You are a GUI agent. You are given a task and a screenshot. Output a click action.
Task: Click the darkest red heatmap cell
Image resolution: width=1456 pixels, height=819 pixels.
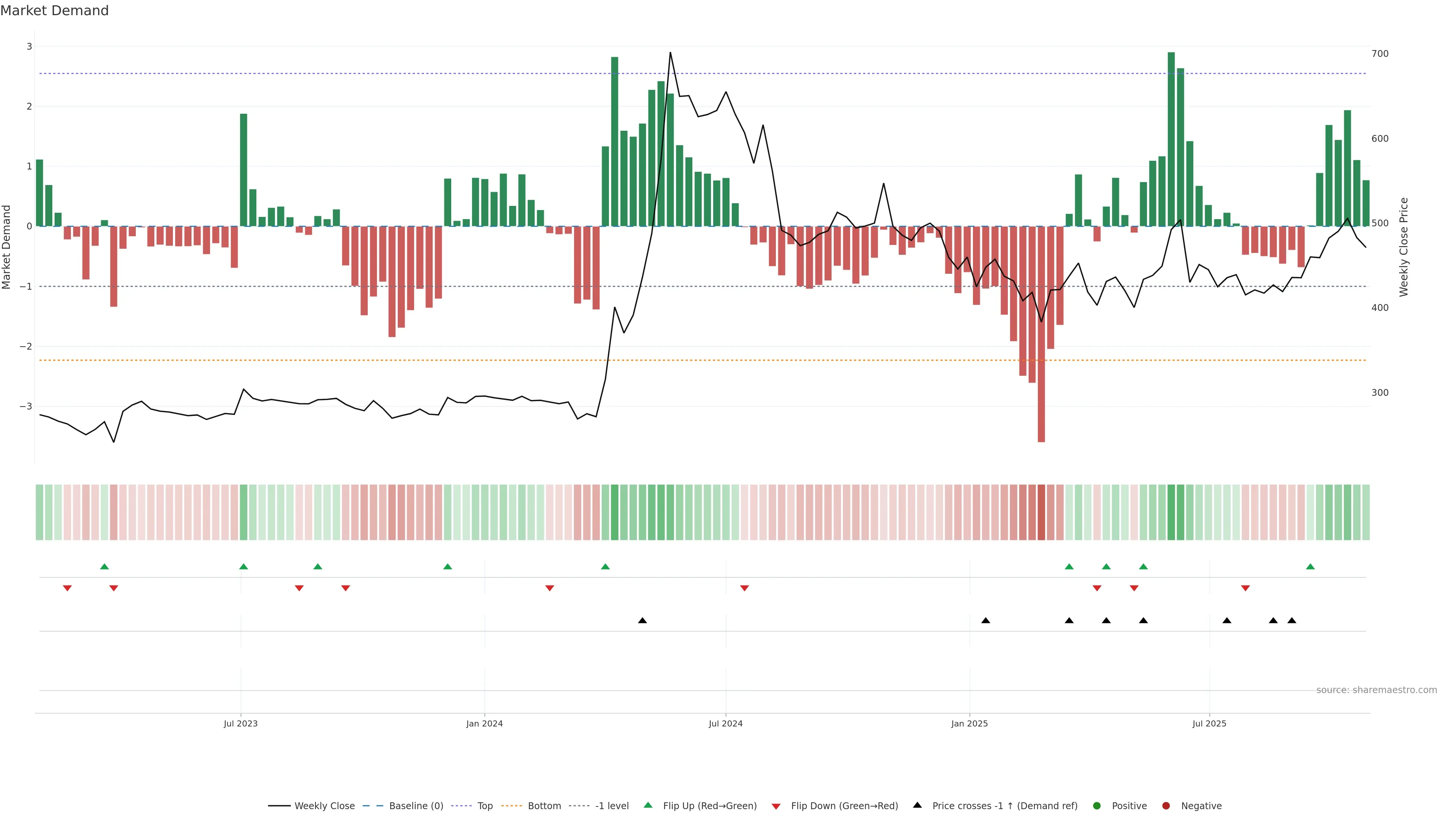[x=1041, y=512]
